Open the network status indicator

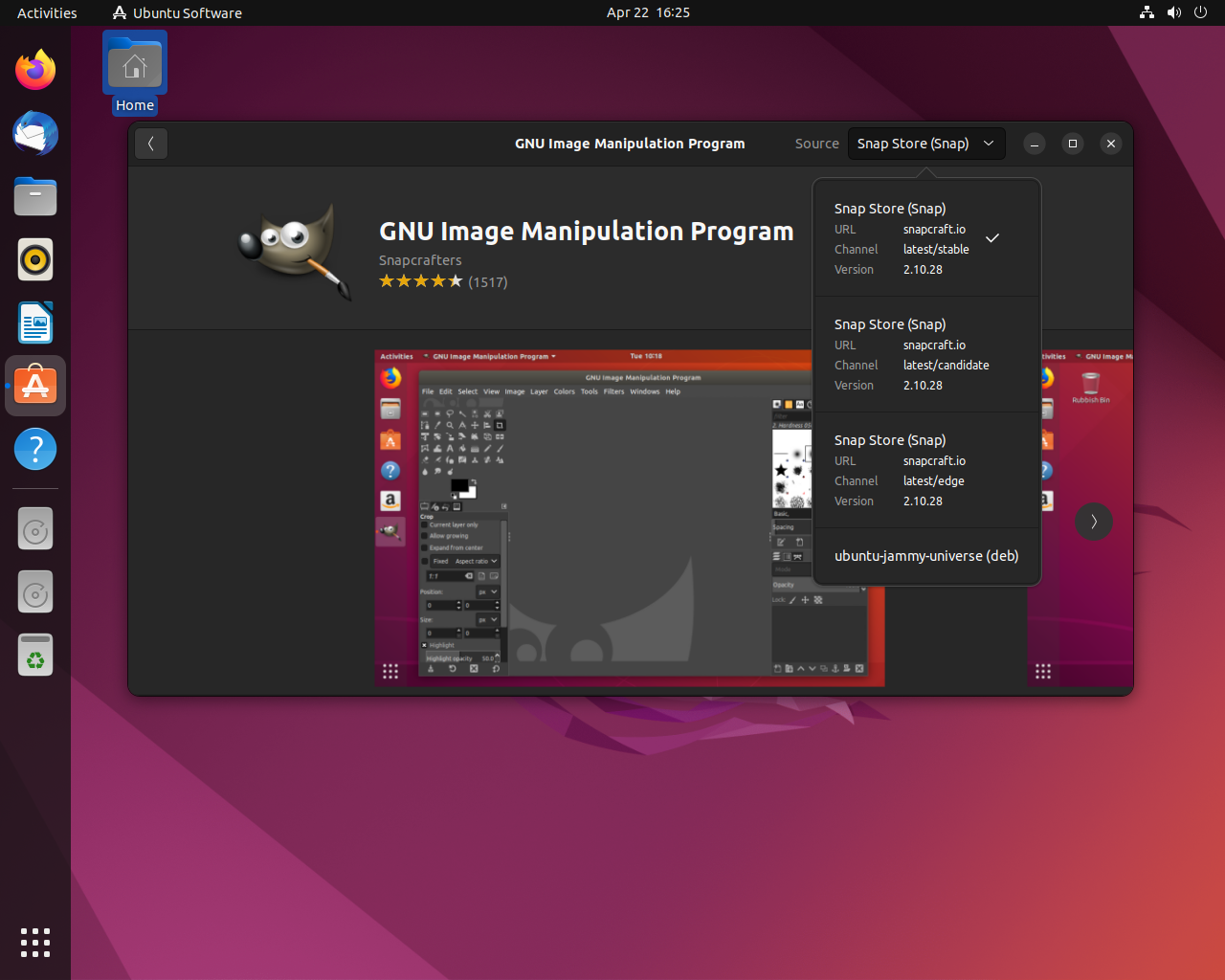coord(1147,12)
